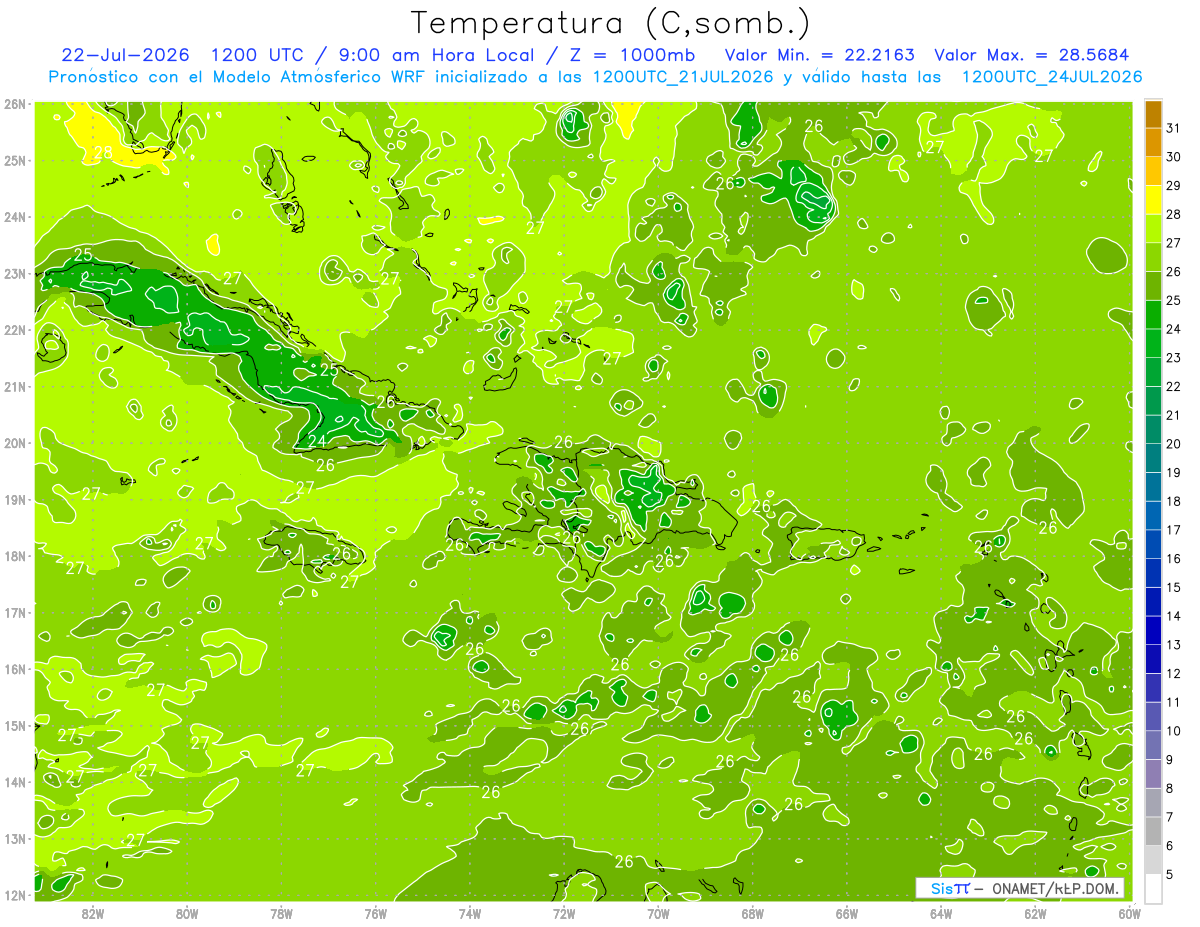Click the "26N" latitude axis label
The image size is (1200, 927).
click(14, 104)
